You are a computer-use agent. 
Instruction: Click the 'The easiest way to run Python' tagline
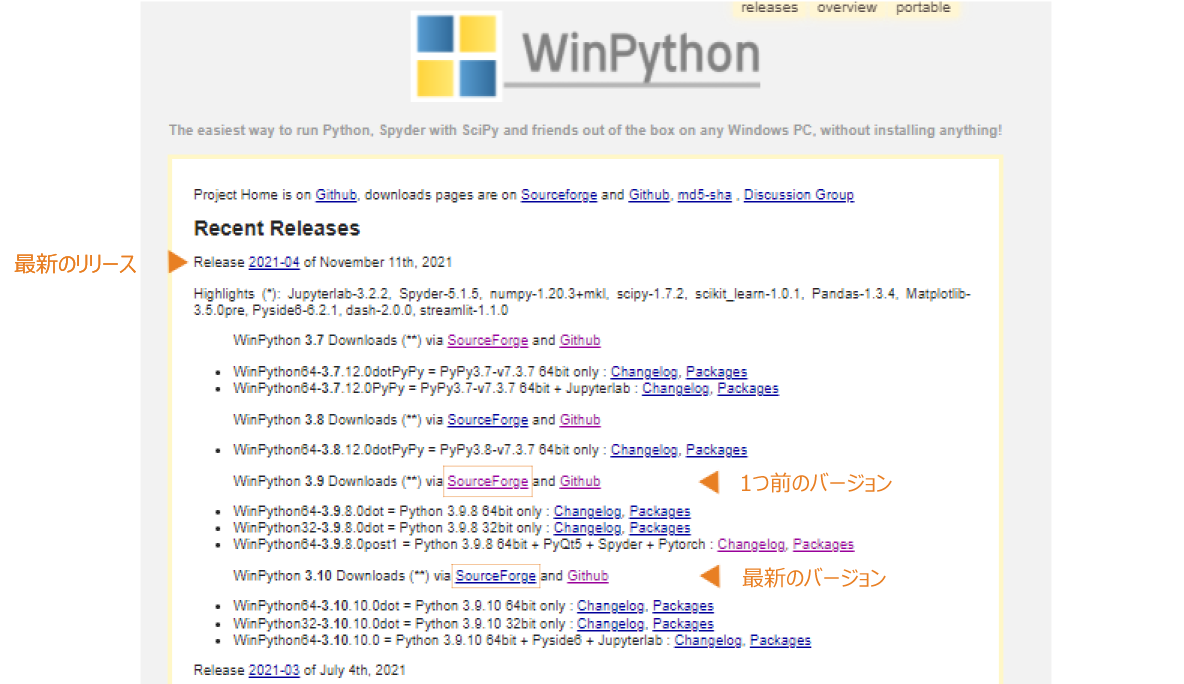(585, 130)
